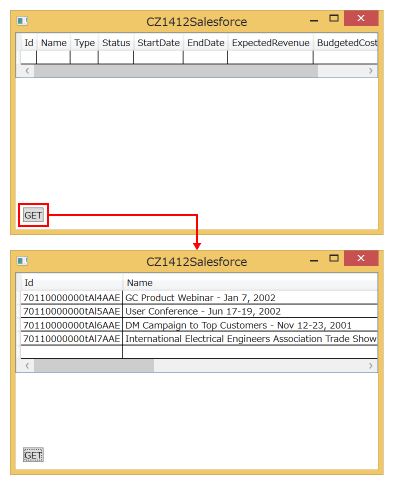Close the upper CZ1412Salesforce window
This screenshot has width=394, height=485.
[361, 18]
